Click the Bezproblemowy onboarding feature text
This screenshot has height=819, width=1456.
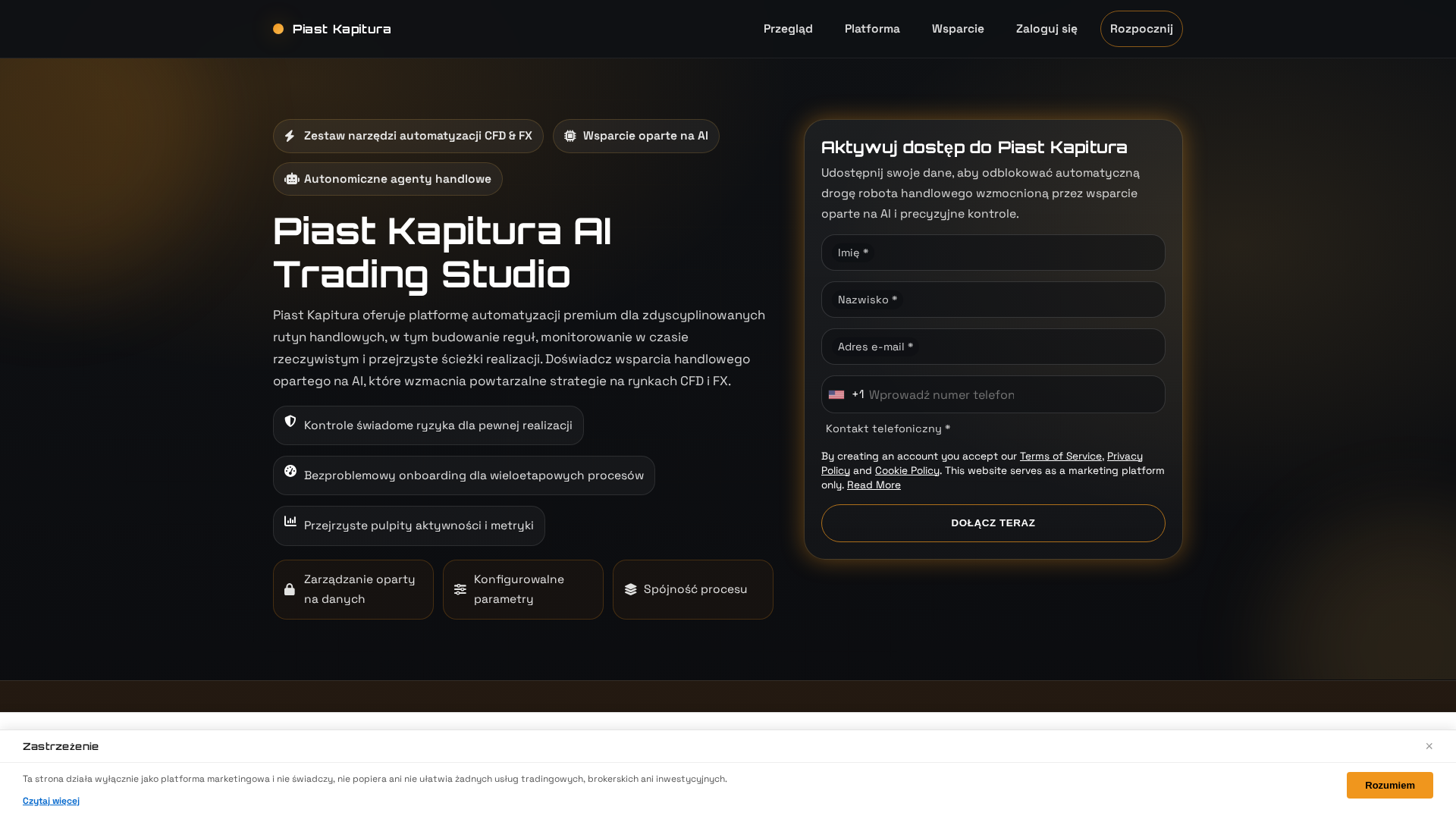point(474,475)
